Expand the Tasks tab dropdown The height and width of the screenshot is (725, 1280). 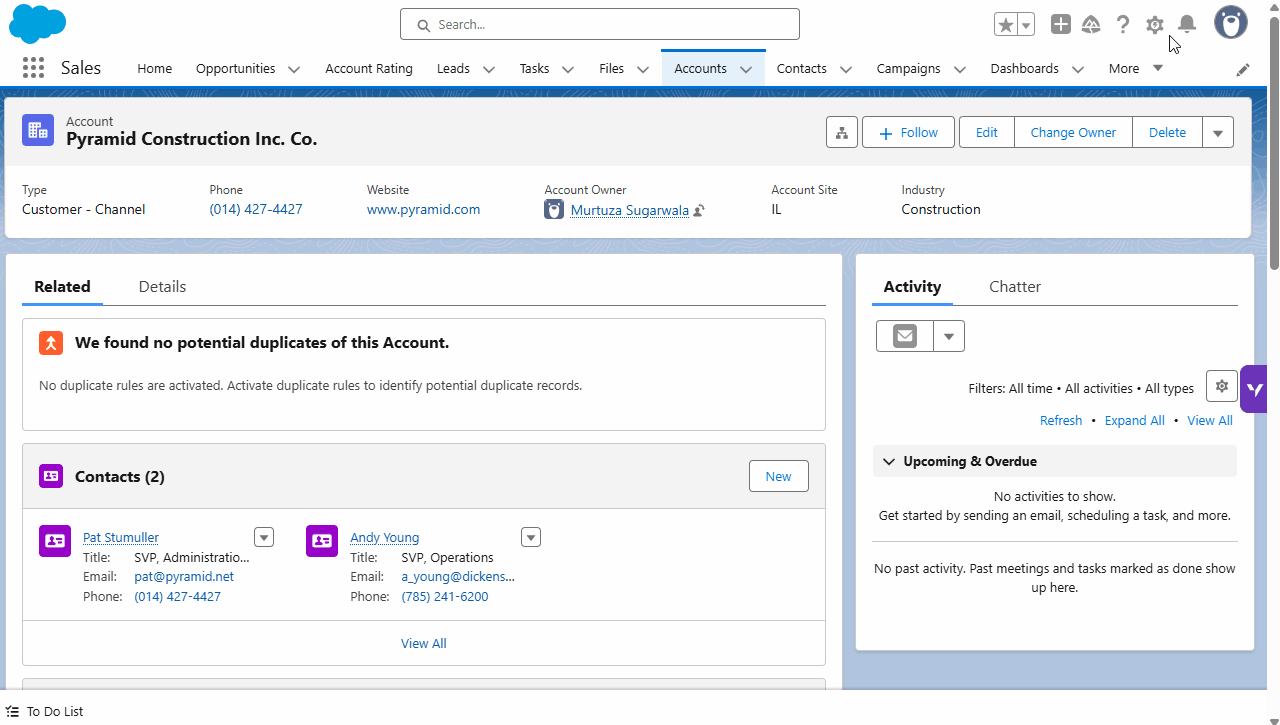(568, 69)
